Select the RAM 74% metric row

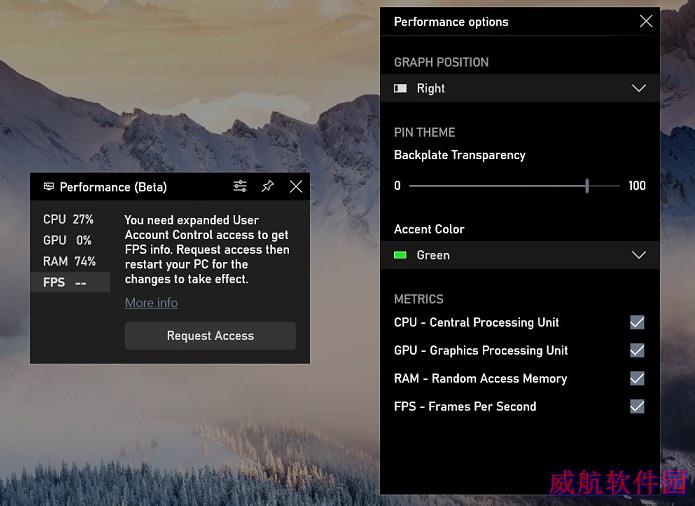70,261
